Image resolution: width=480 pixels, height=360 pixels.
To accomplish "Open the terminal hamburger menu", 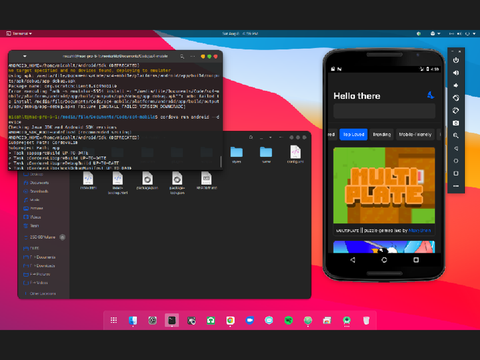I will [193, 56].
